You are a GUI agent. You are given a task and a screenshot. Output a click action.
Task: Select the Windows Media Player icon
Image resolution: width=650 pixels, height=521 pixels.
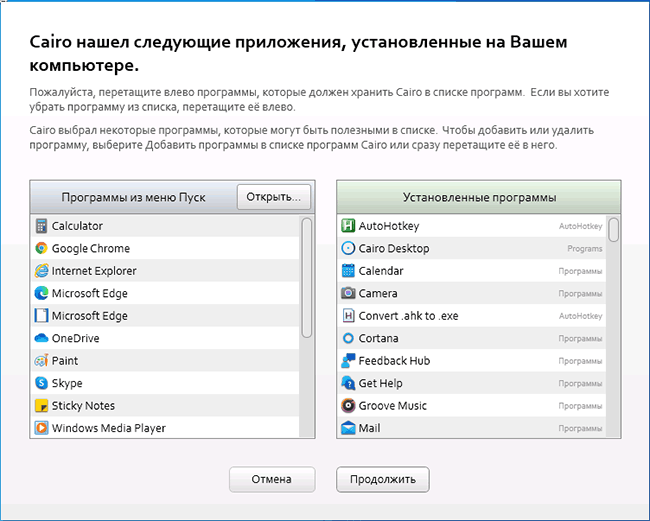[41, 428]
